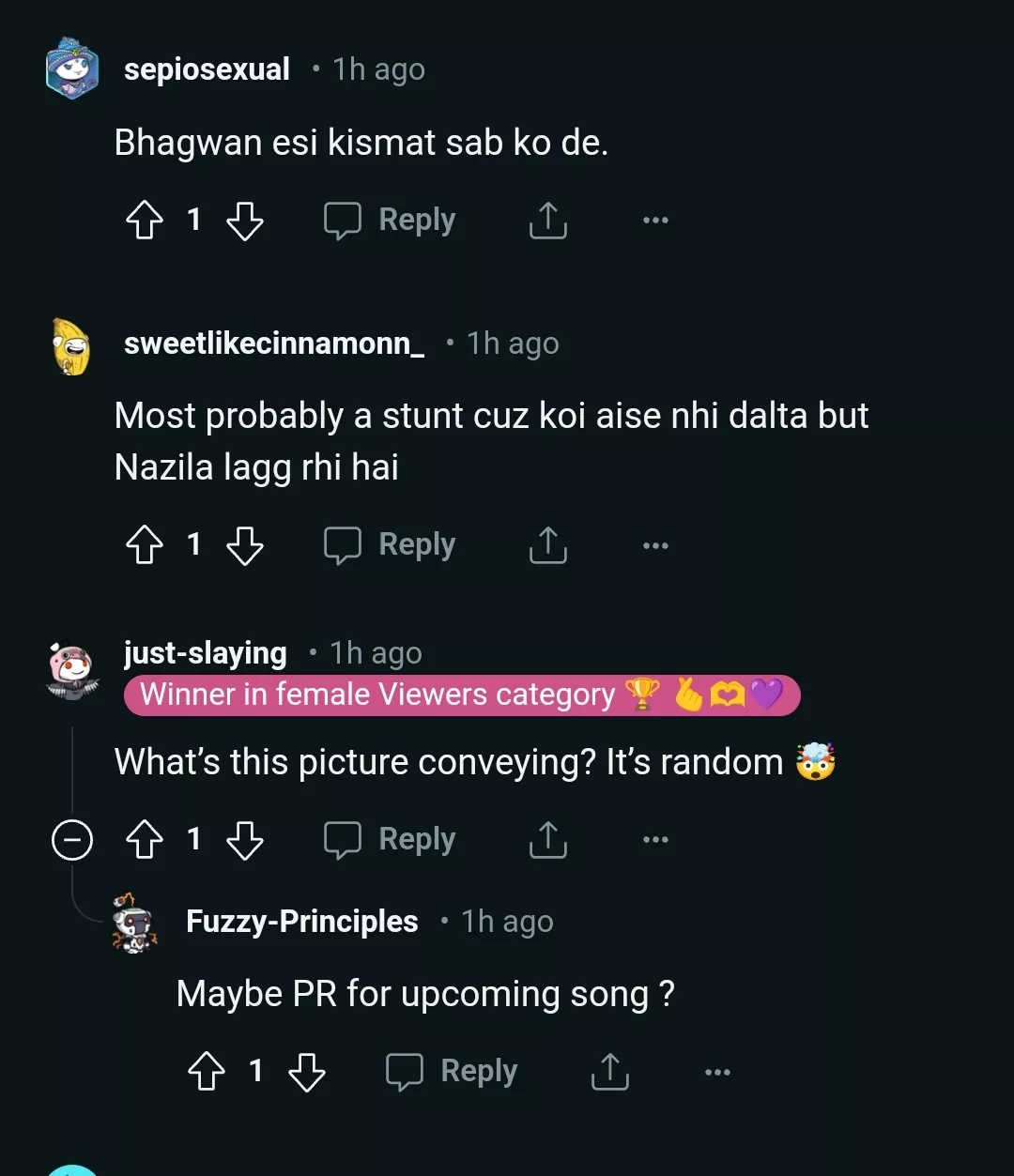Collapse the just-slaying comment thread
This screenshot has width=1014, height=1176.
72,840
